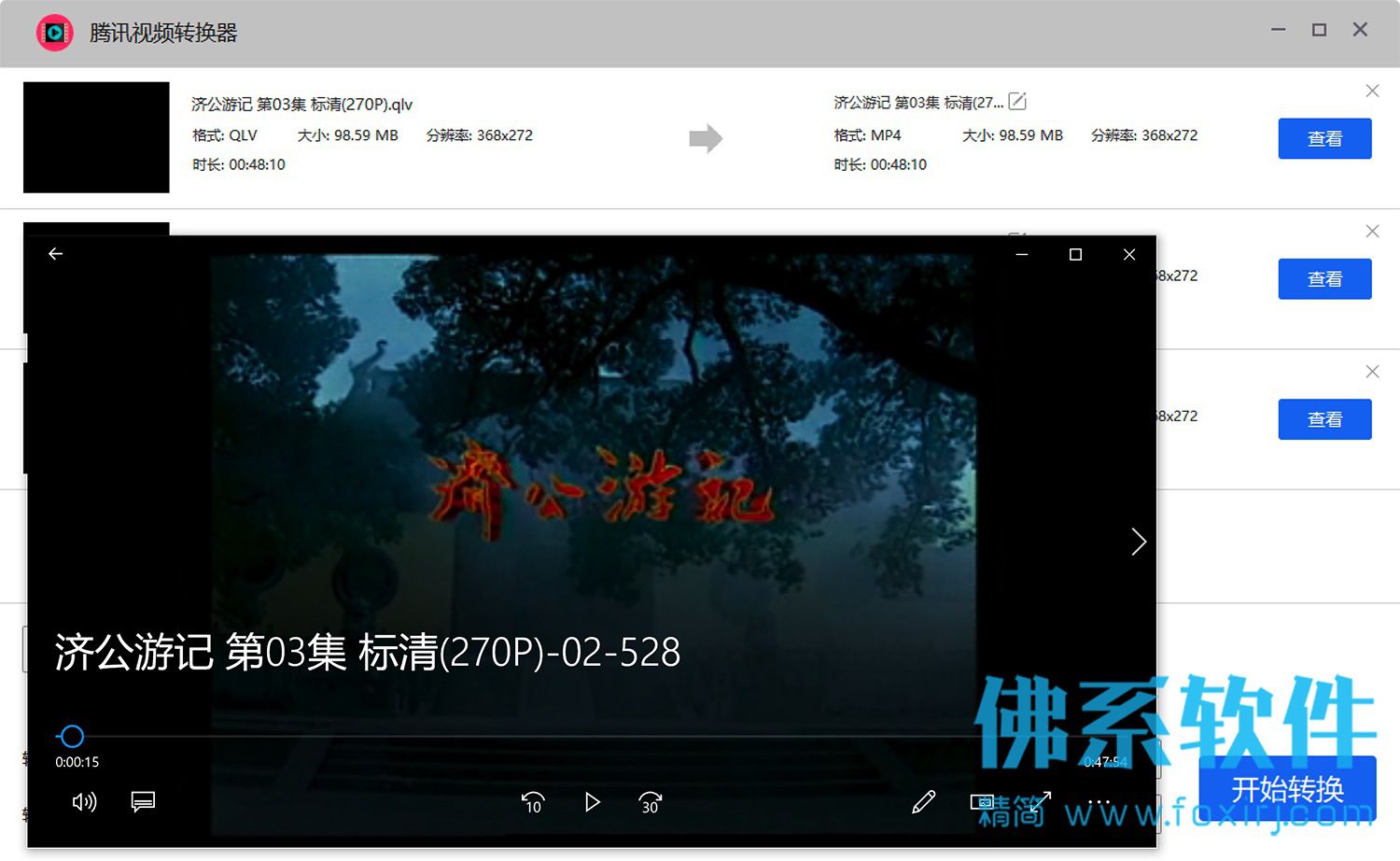Minimize the video player window
1400x861 pixels.
pos(1022,254)
